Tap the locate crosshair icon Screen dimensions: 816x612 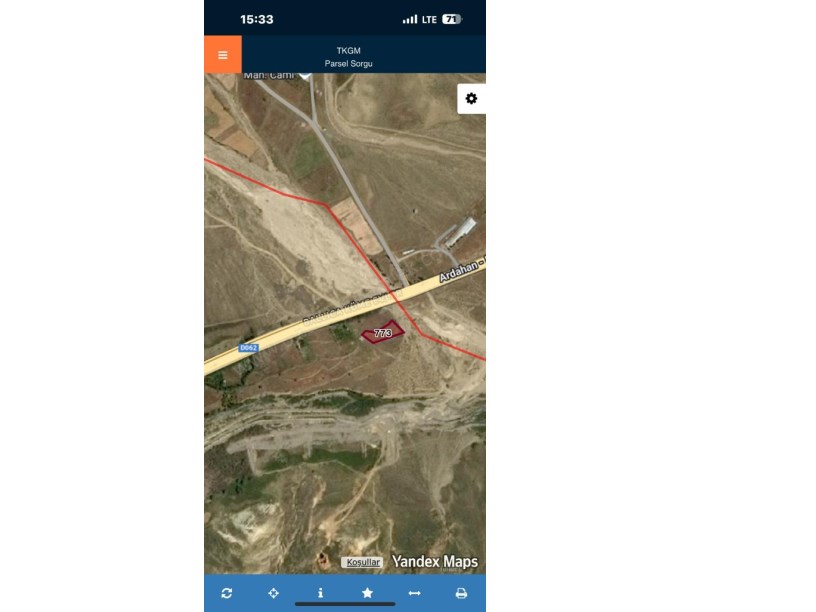point(273,593)
